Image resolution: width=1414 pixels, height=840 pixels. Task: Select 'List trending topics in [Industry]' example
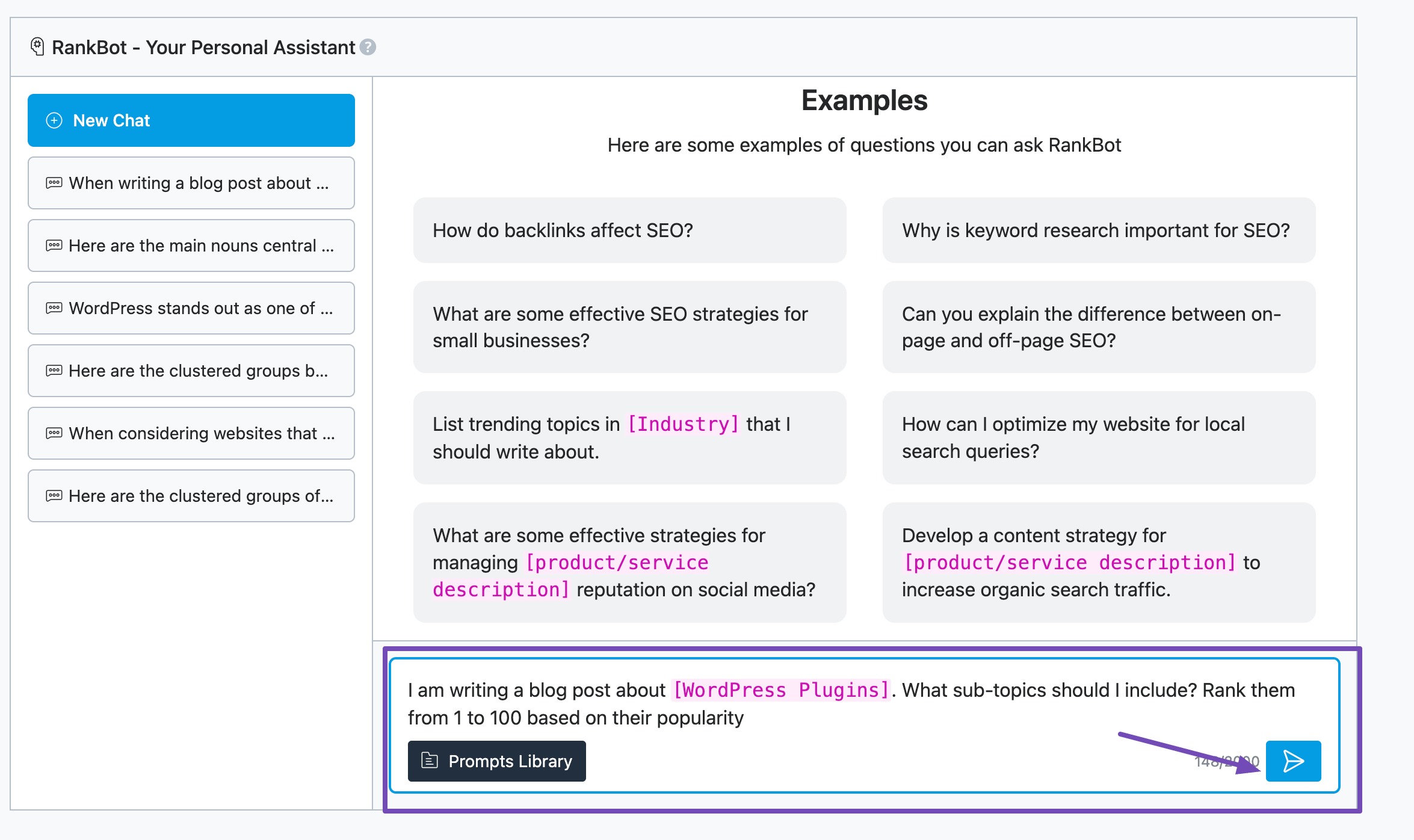click(629, 438)
